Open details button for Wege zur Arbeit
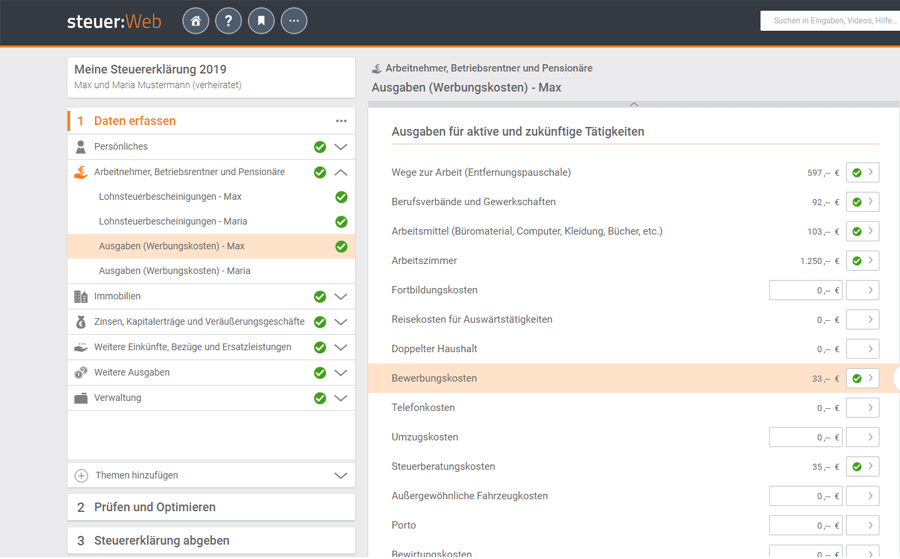This screenshot has width=900, height=559. click(x=863, y=172)
